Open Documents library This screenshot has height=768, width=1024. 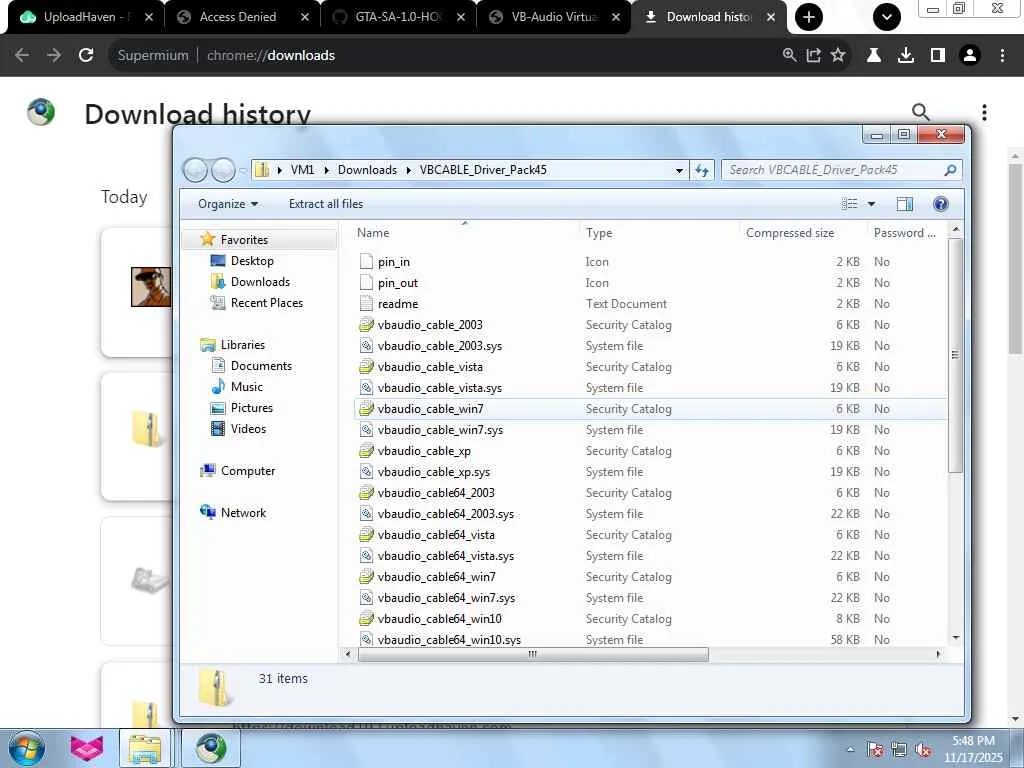(261, 366)
